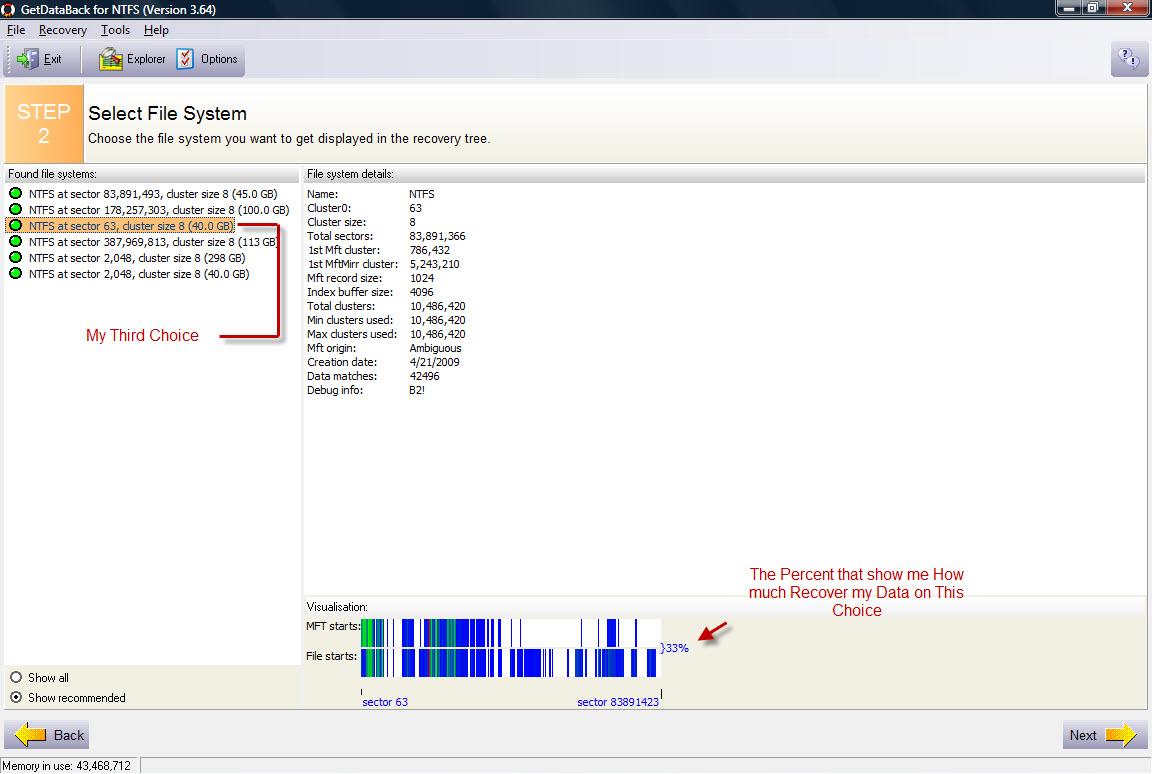Click the 'sector 63' axis label
1152x774 pixels.
(x=385, y=702)
